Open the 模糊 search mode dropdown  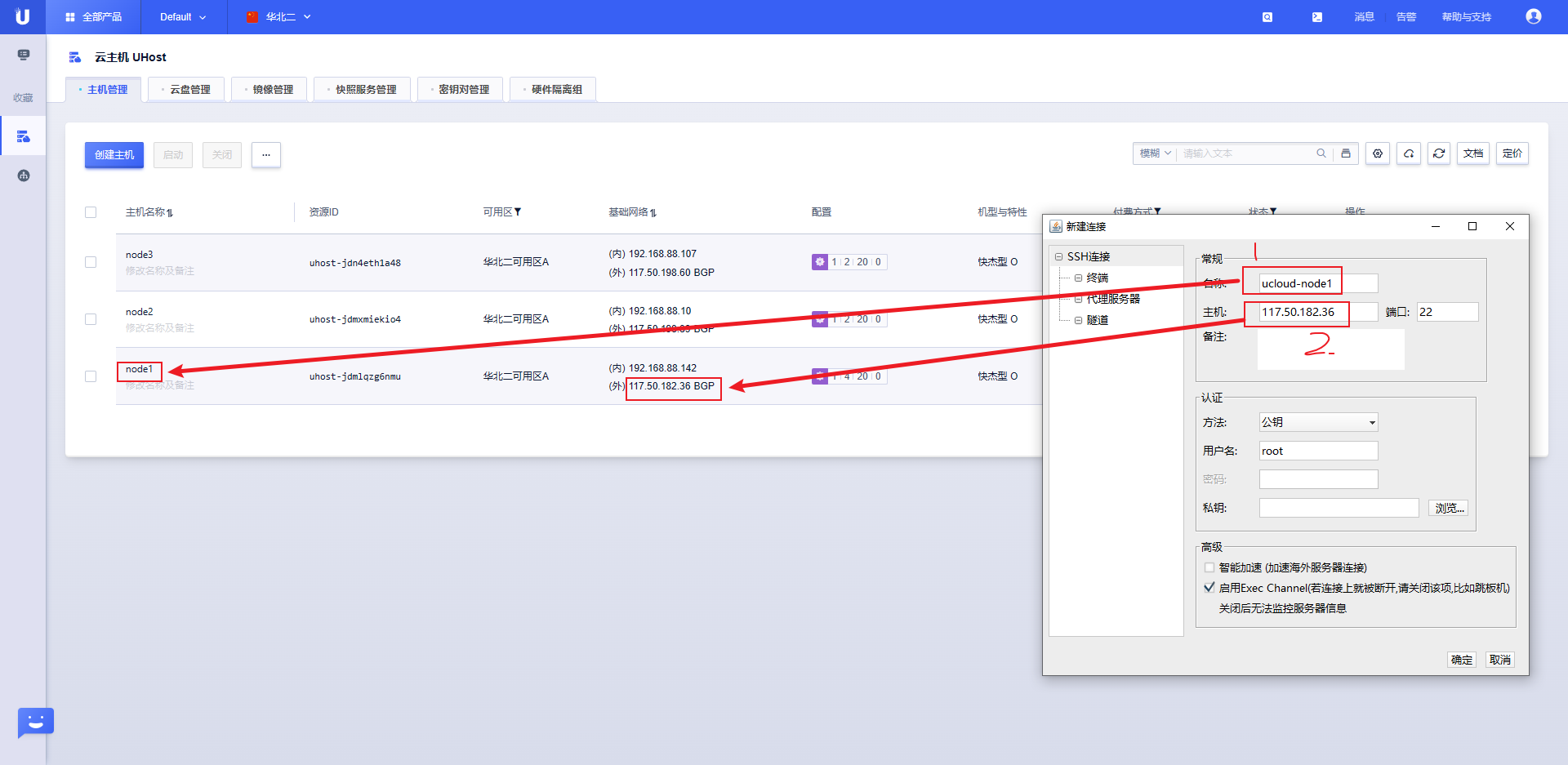tap(1155, 153)
